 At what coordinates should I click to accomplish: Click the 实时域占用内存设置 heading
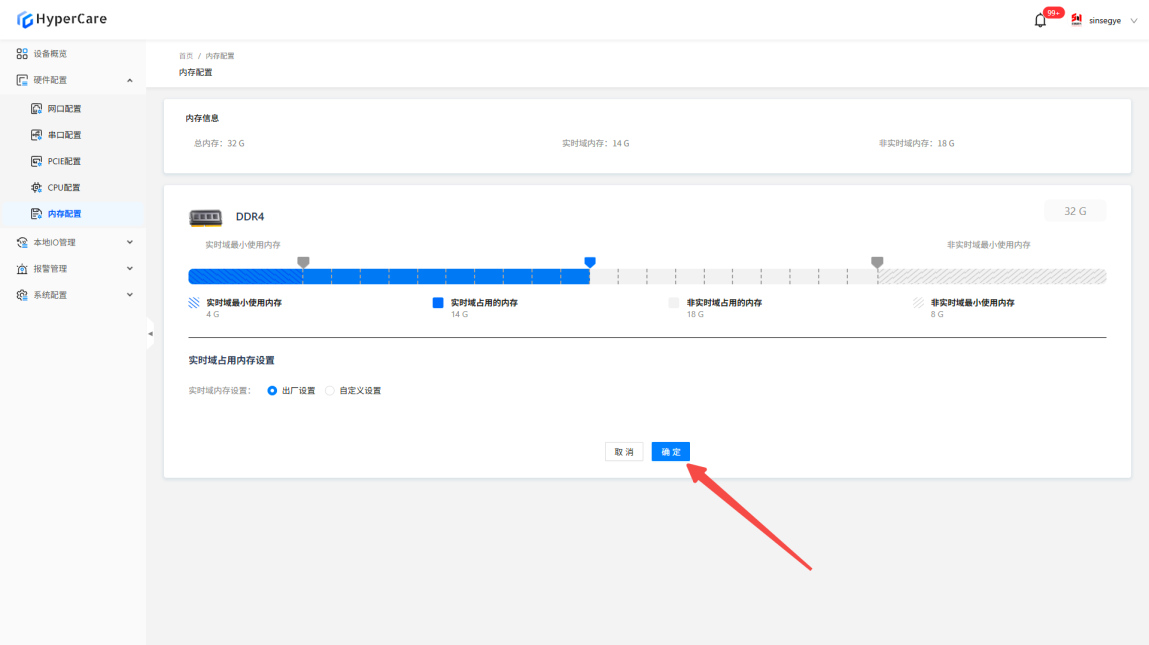(232, 361)
